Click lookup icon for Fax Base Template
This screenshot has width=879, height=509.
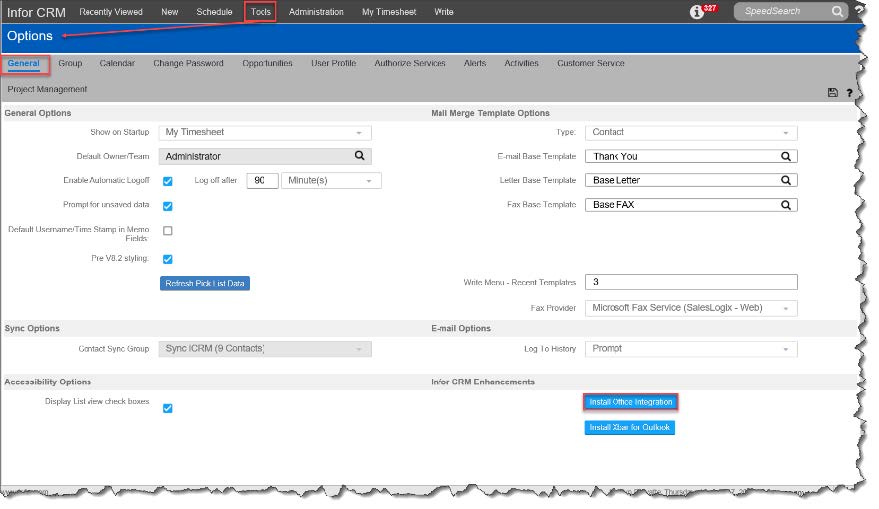[786, 204]
